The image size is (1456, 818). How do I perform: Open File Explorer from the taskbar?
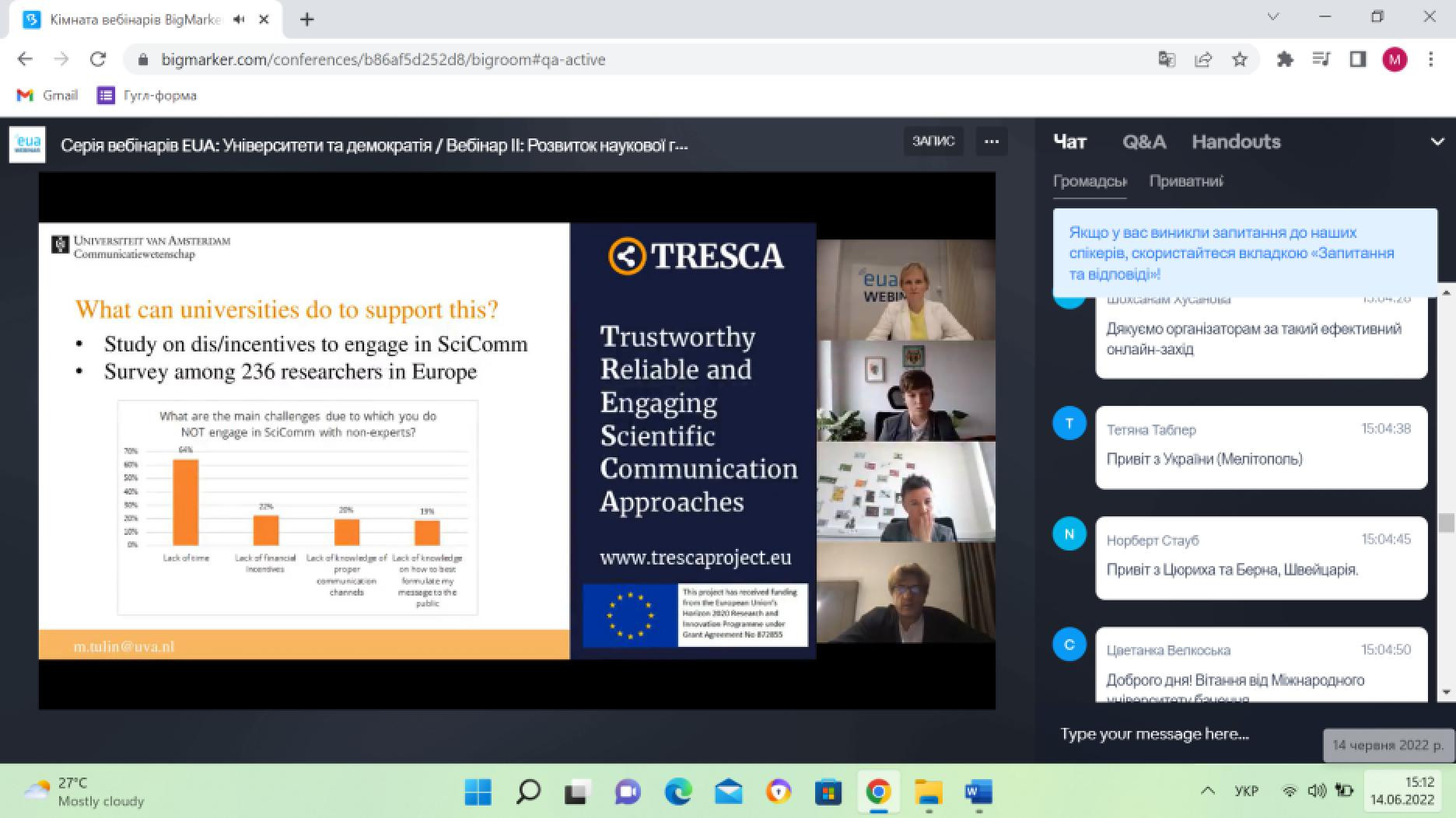point(929,792)
